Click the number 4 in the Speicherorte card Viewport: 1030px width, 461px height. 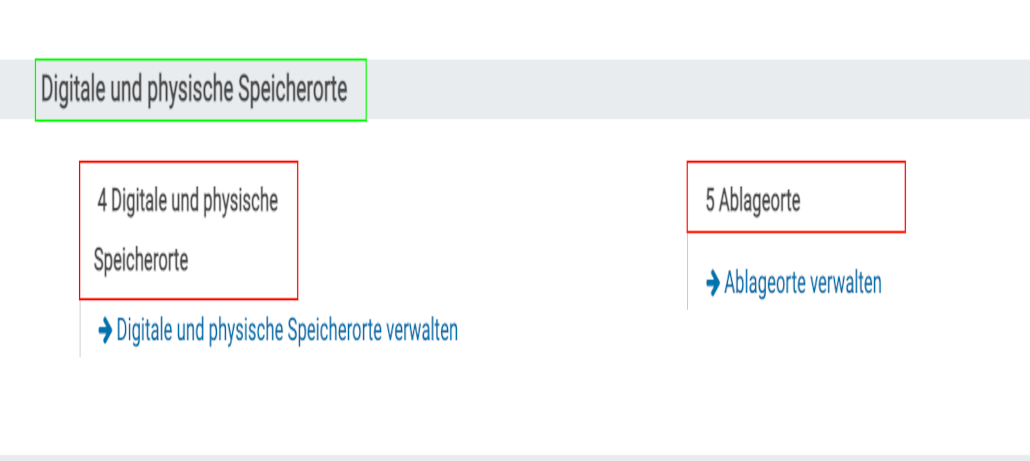(x=102, y=201)
